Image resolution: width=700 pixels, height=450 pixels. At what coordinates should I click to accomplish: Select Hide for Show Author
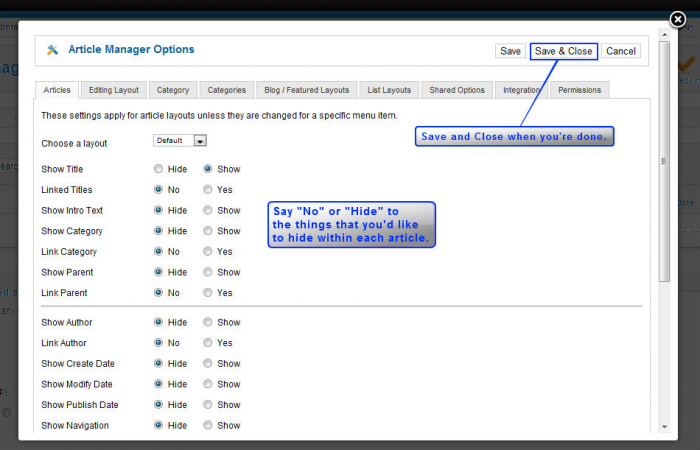click(158, 322)
